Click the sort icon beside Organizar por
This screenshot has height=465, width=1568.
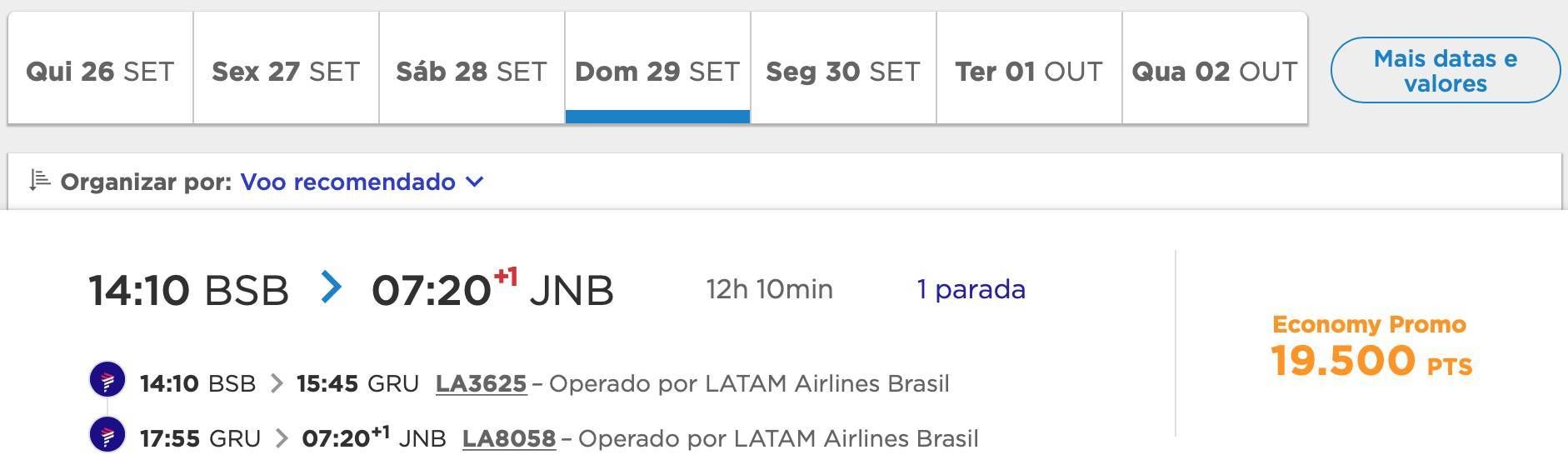39,180
